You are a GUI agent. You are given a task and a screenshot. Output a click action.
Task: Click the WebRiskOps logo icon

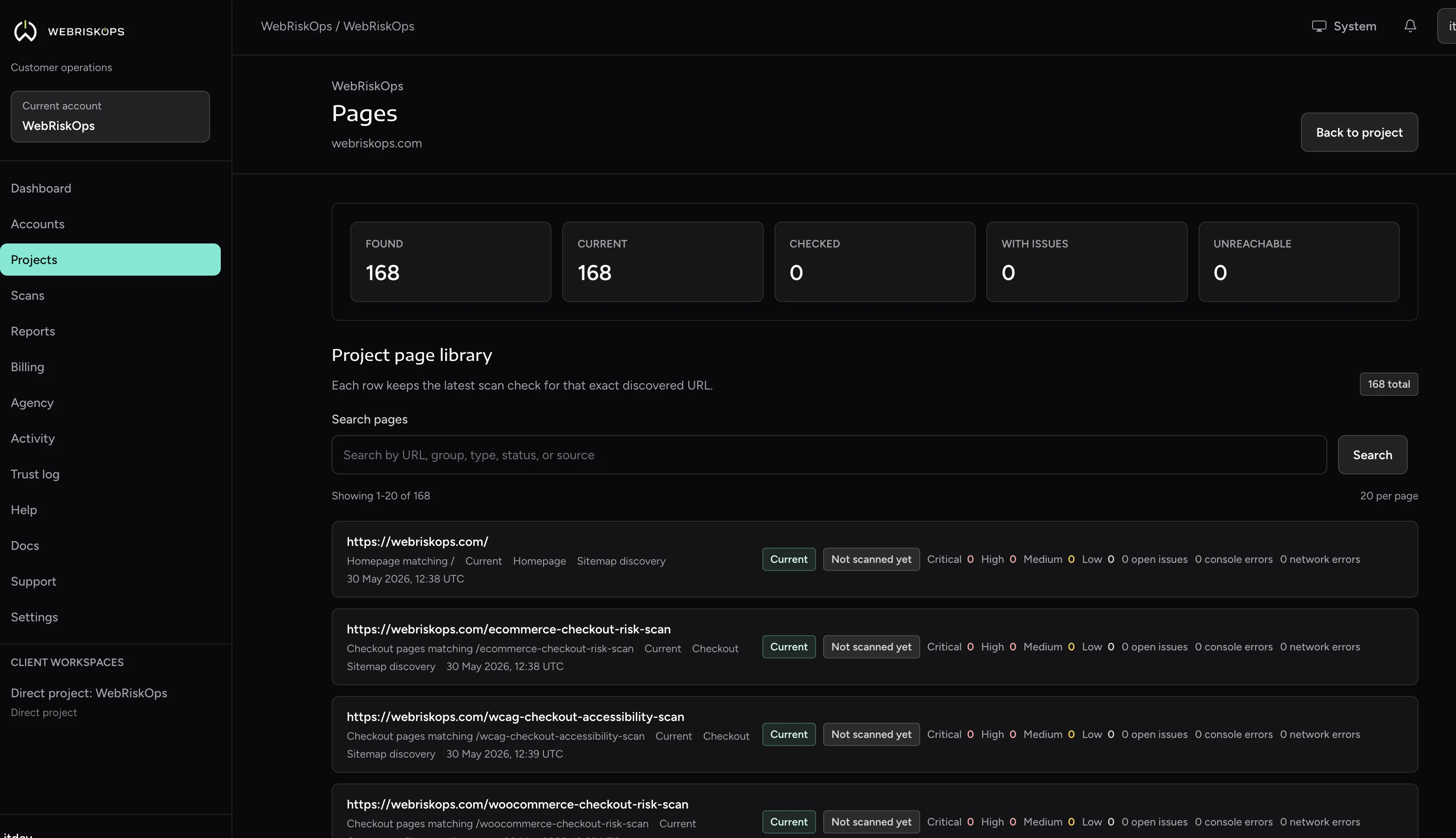pos(25,31)
